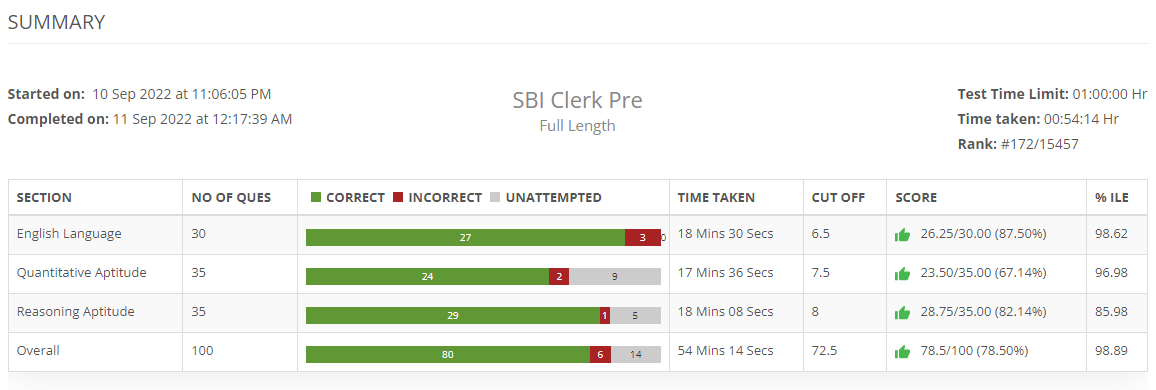Viewport: 1156px width, 390px height.
Task: Click the gray UNATTEMPTED legend square
Action: point(495,198)
